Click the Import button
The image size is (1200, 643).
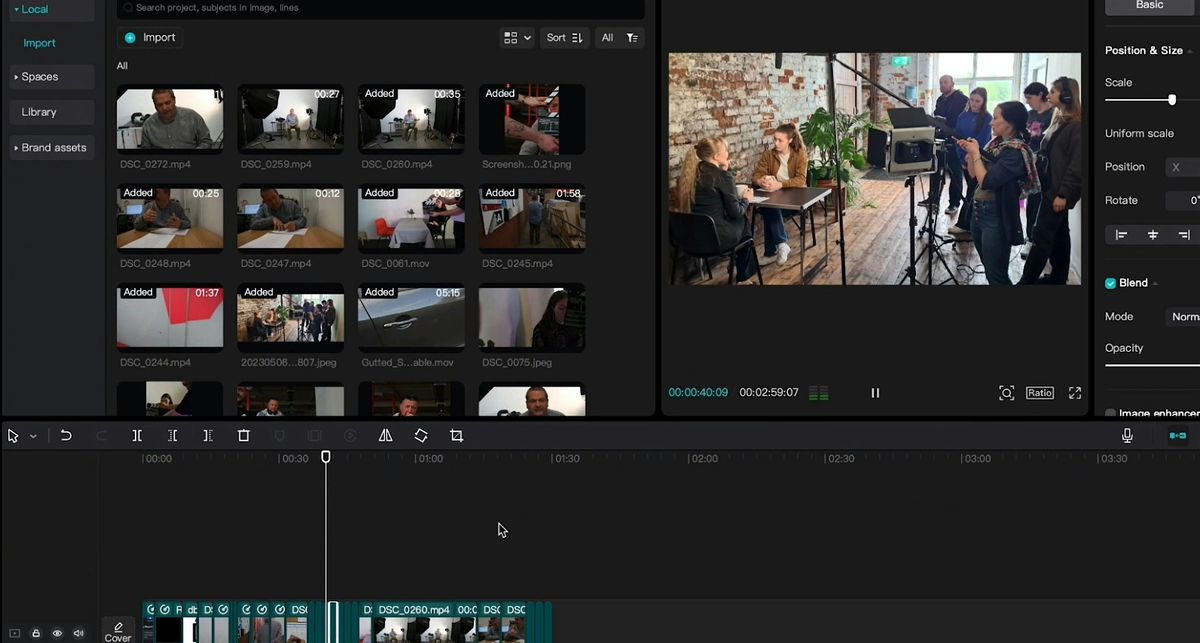coord(150,37)
